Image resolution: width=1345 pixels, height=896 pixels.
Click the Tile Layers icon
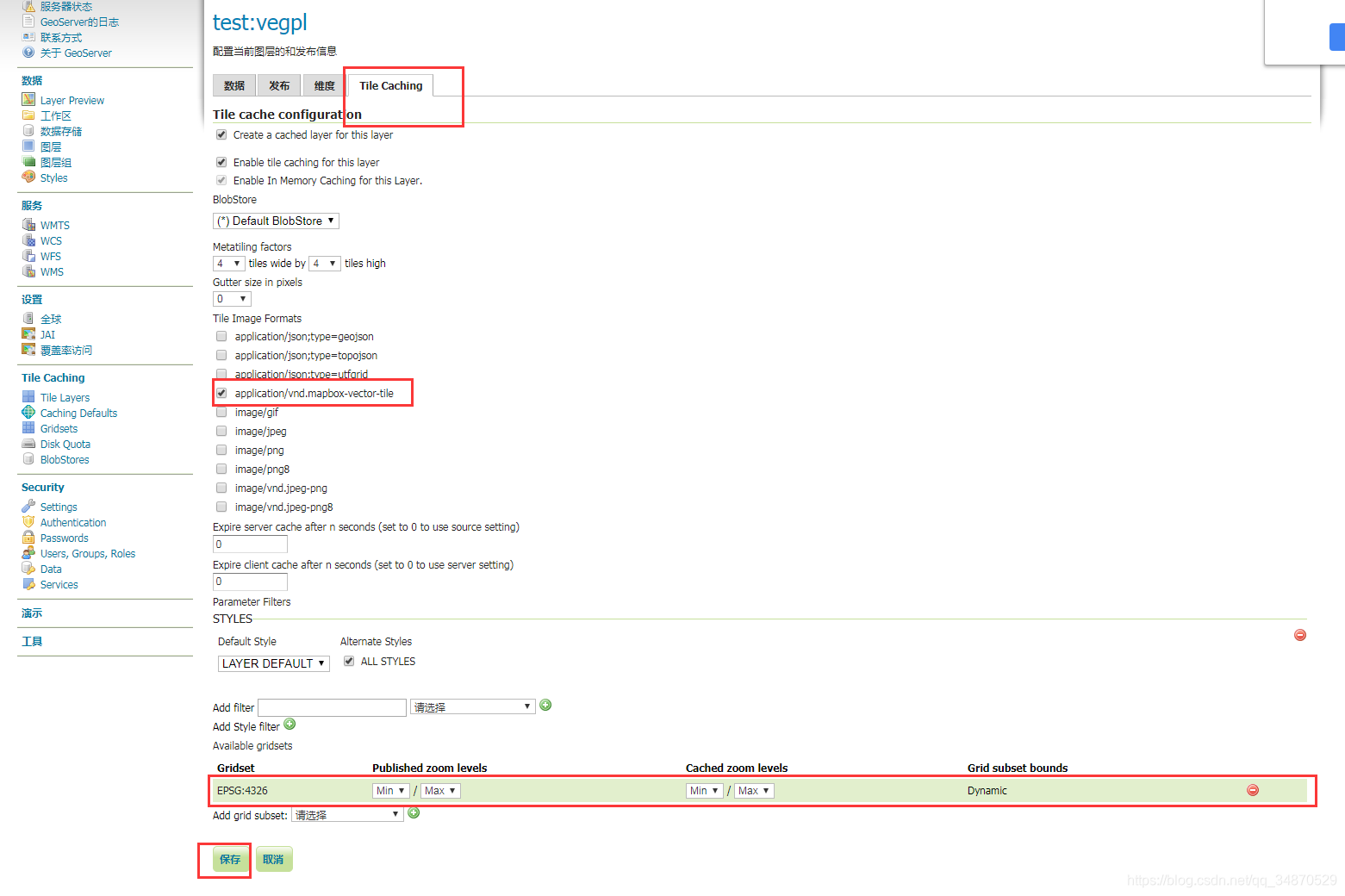28,397
